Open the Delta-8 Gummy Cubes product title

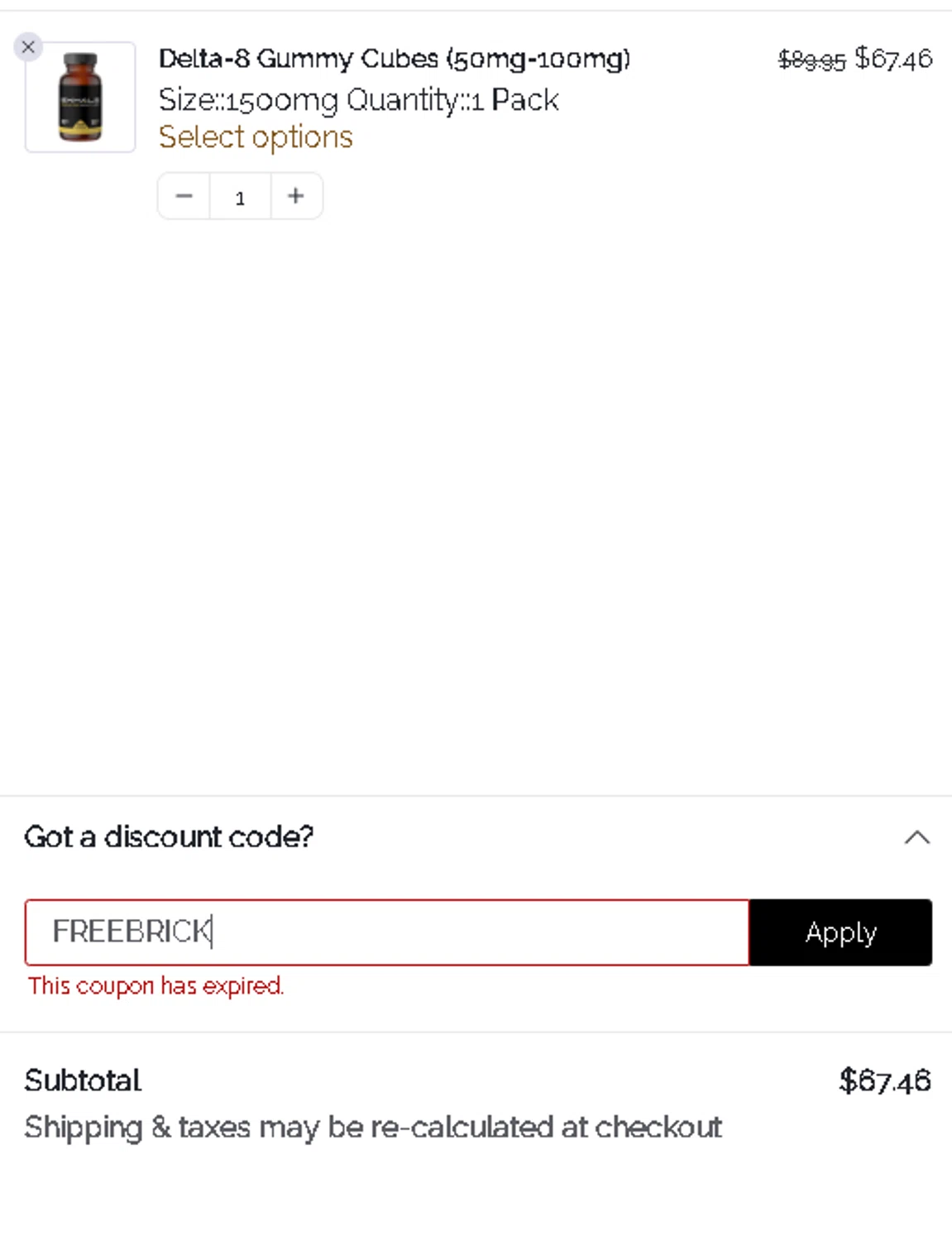394,59
